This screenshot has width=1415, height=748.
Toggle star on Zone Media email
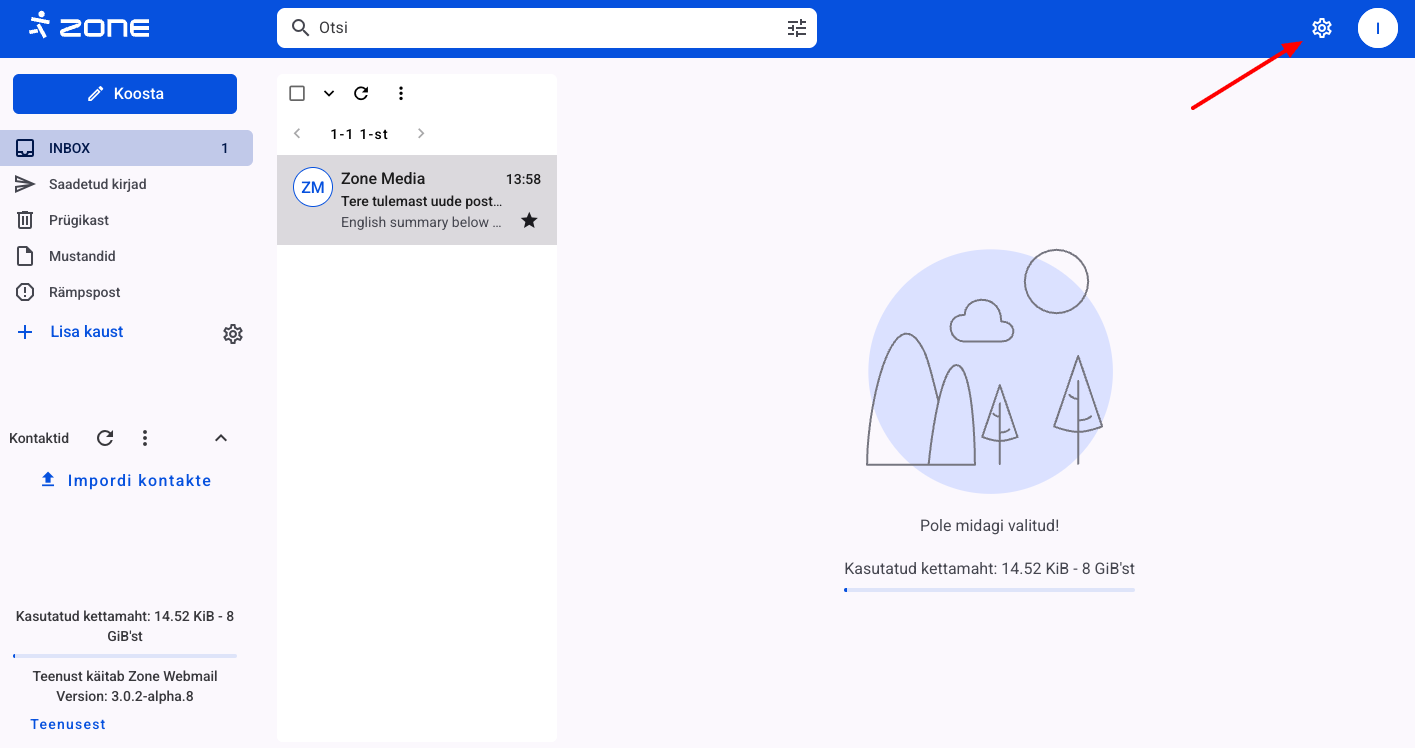(529, 220)
